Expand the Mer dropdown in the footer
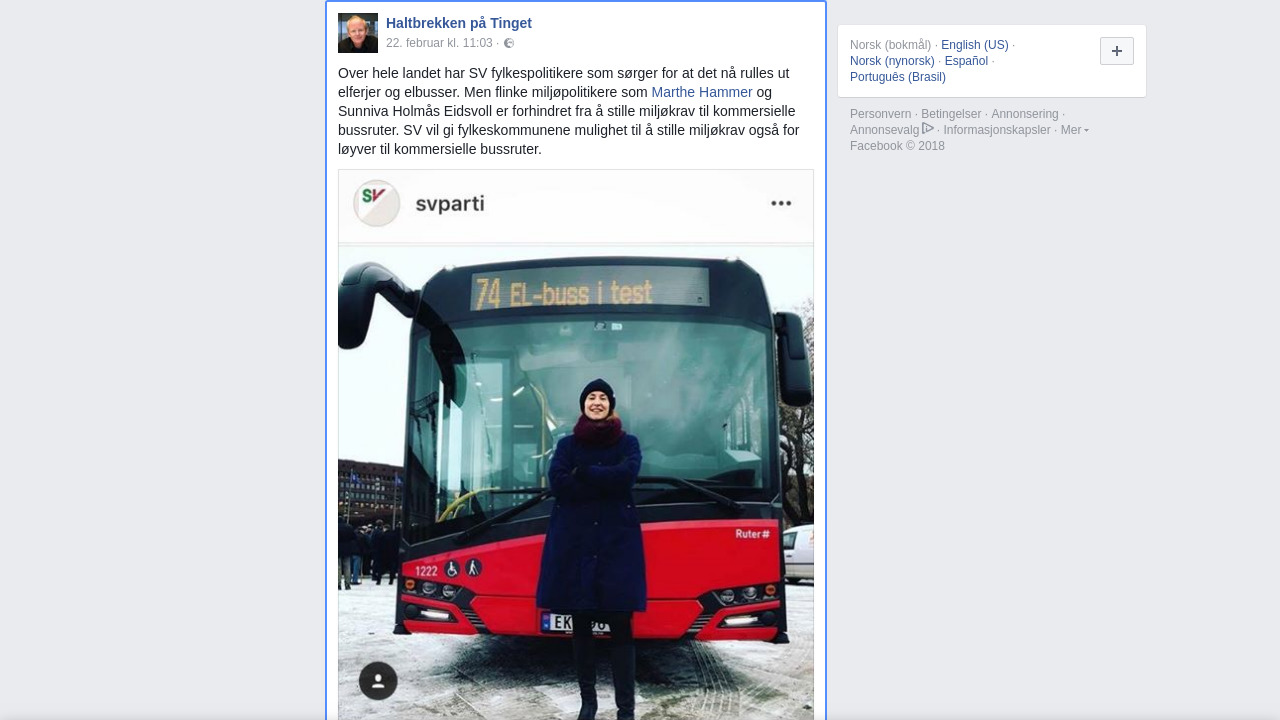Viewport: 1280px width, 720px height. click(x=1075, y=130)
